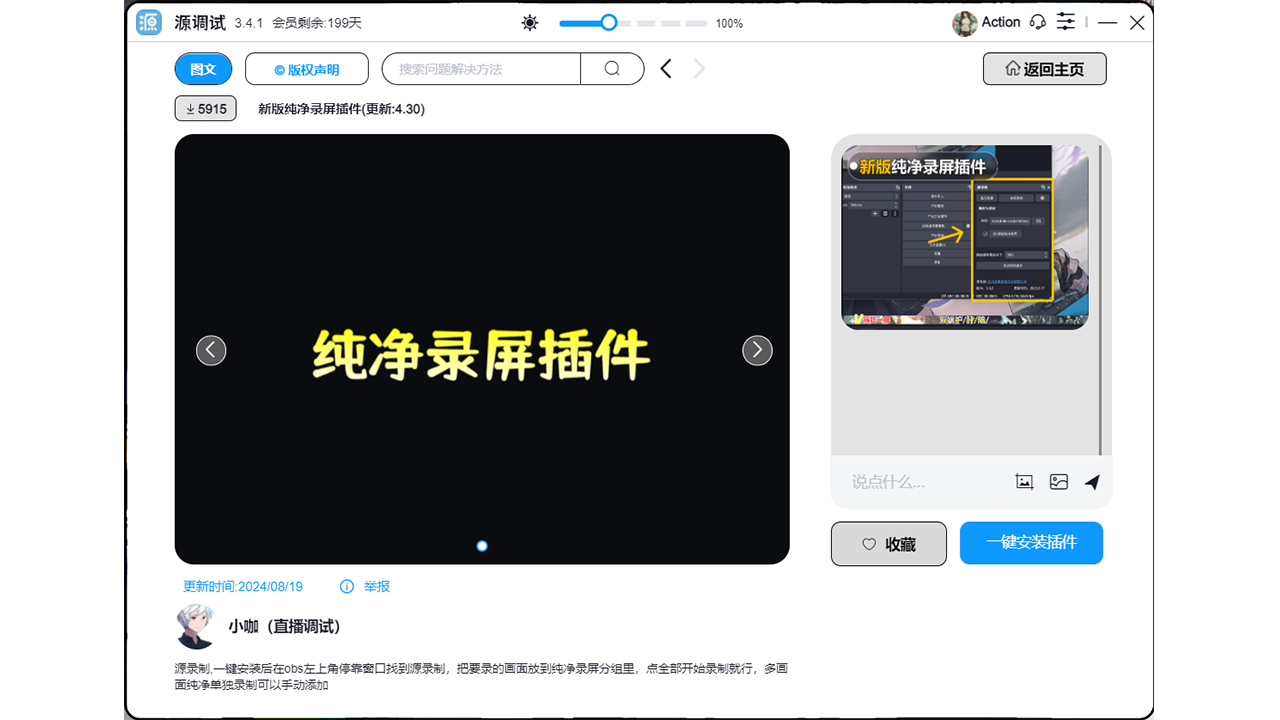Click the brightness sun icon
1280x720 pixels.
[x=529, y=22]
